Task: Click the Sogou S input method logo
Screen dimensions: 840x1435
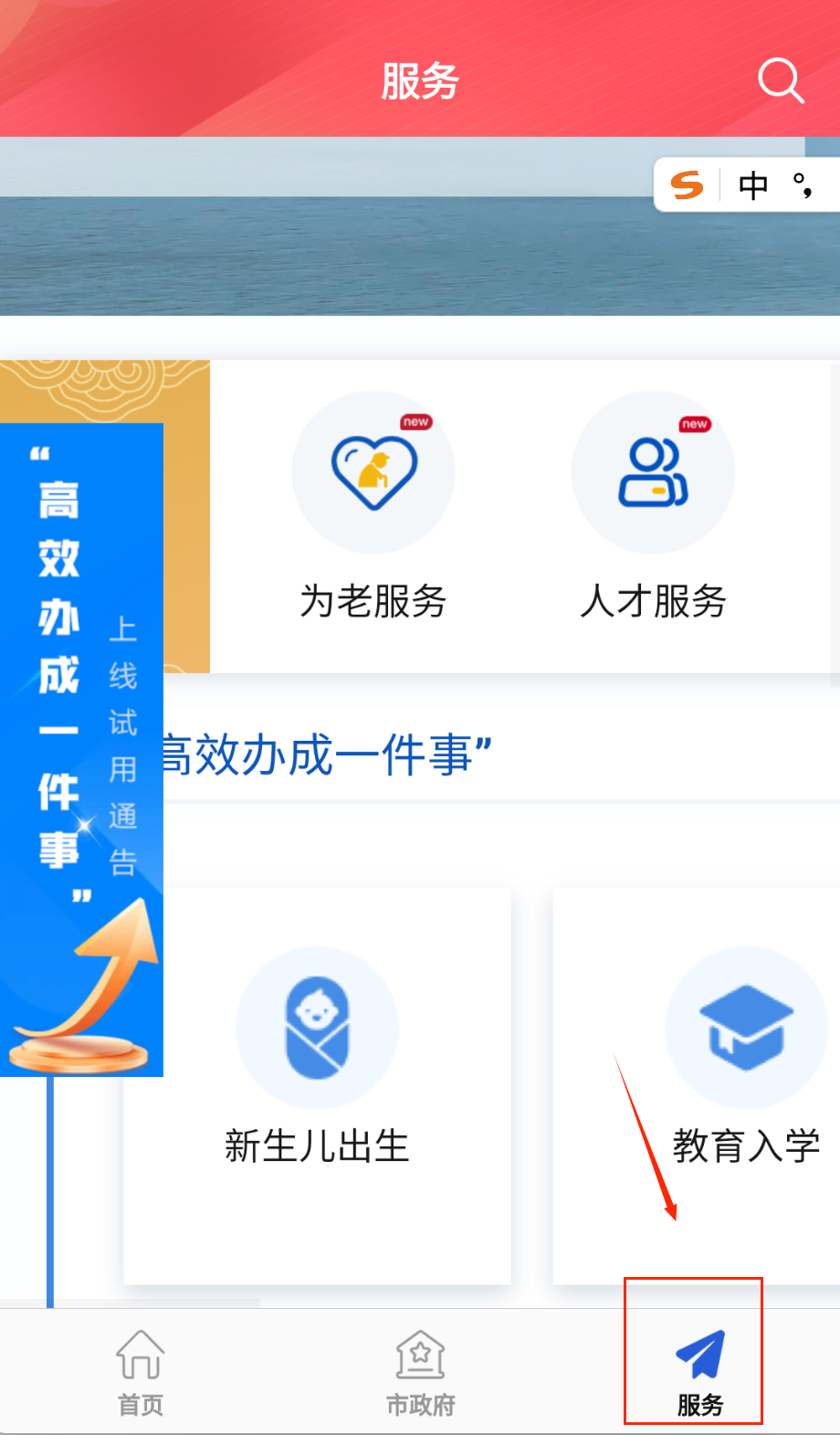Action: pyautogui.click(x=688, y=185)
